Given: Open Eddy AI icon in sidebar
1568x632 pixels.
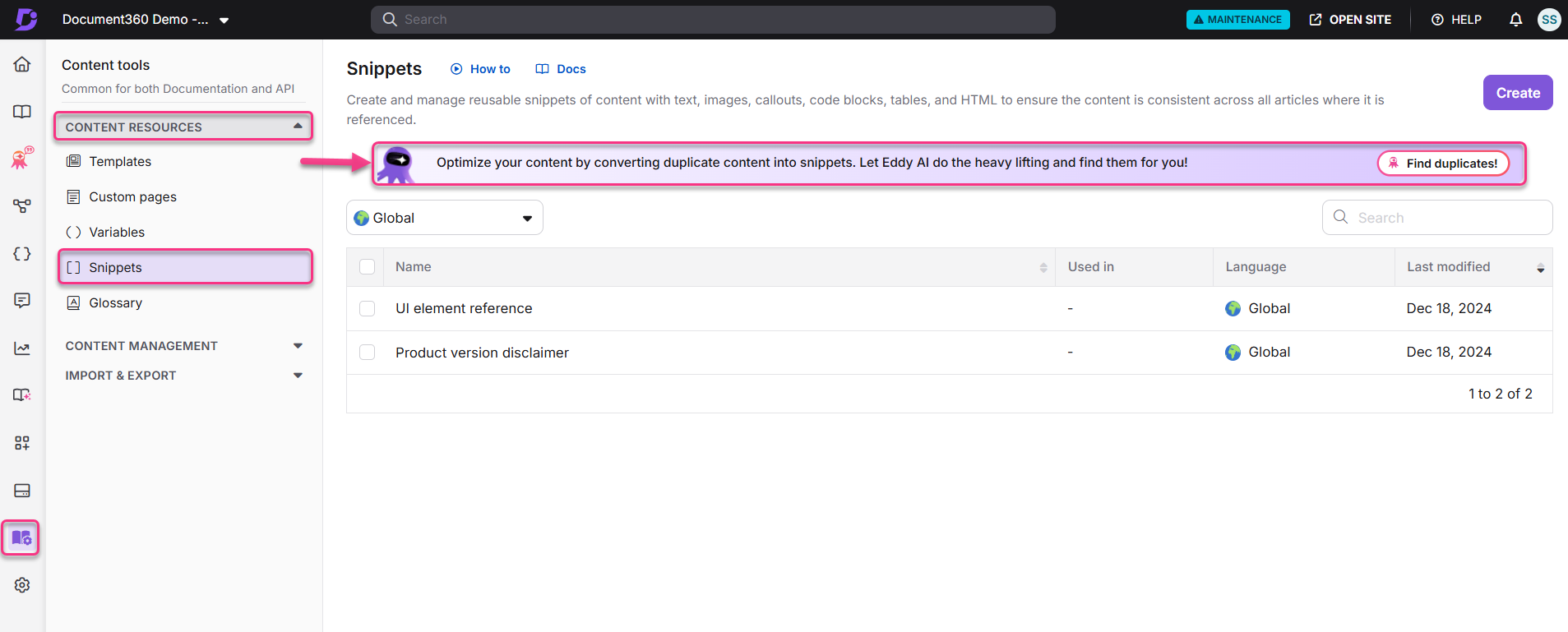Looking at the screenshot, I should [22, 158].
